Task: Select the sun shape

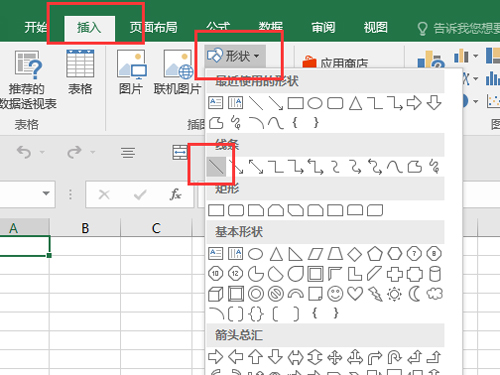Action: click(395, 294)
